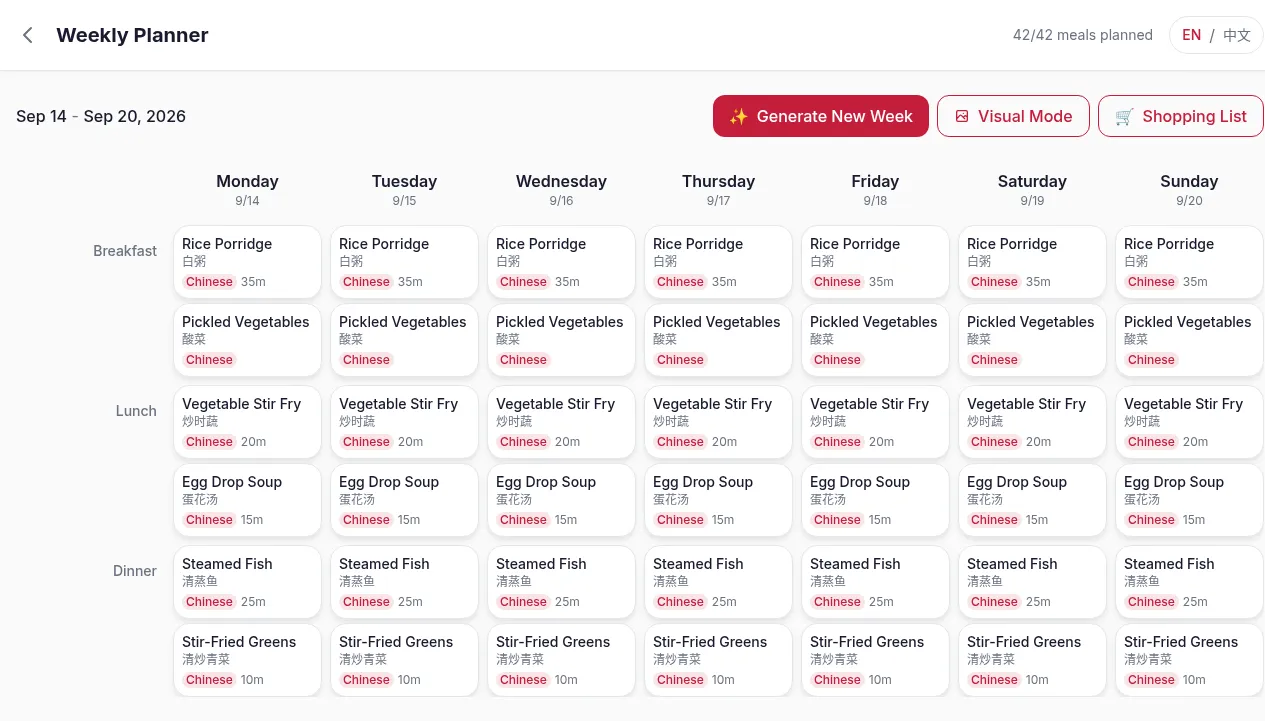
Task: Open Monday's Steamed Fish meal card
Action: point(247,582)
